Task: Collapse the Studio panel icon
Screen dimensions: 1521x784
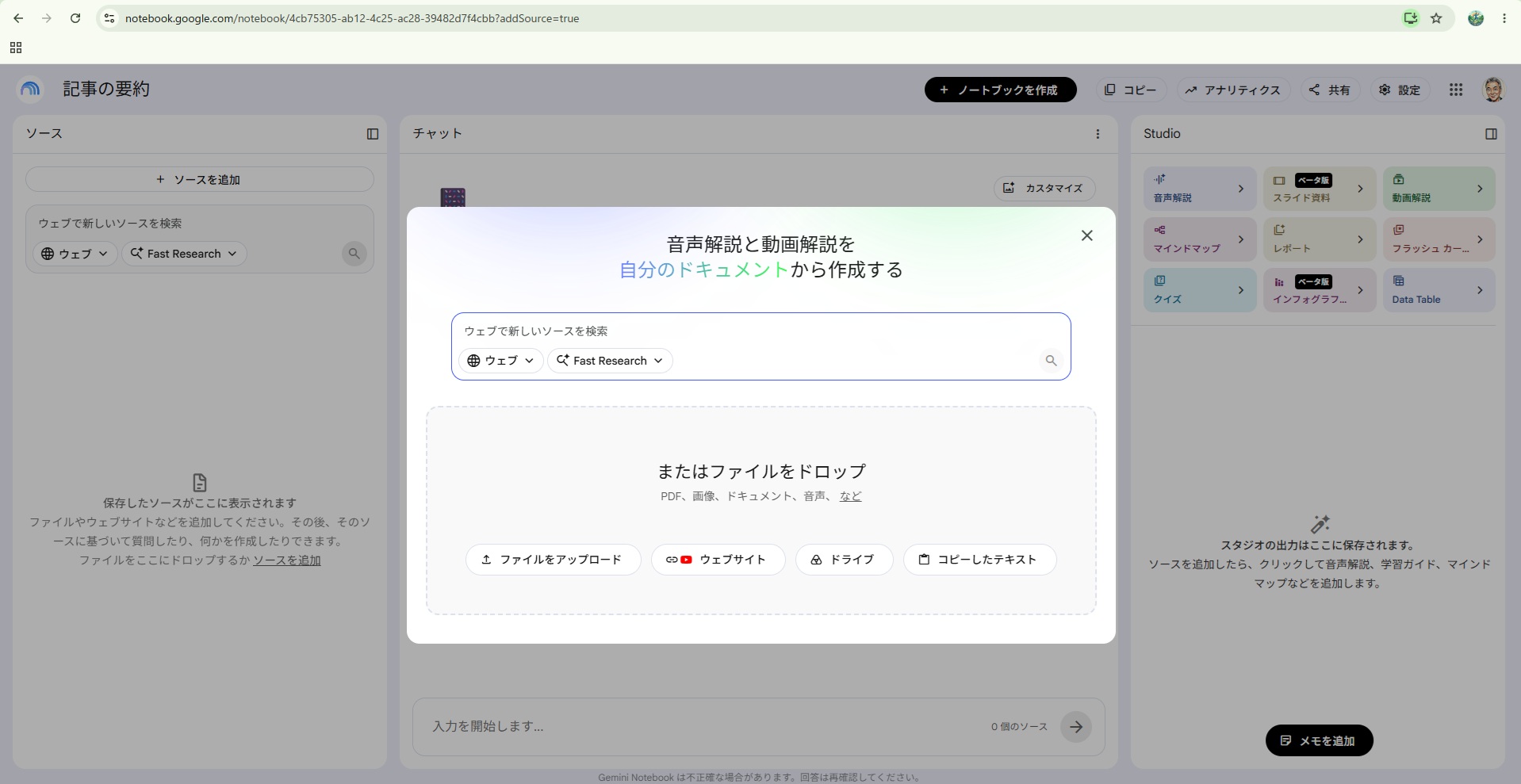Action: coord(1491,134)
